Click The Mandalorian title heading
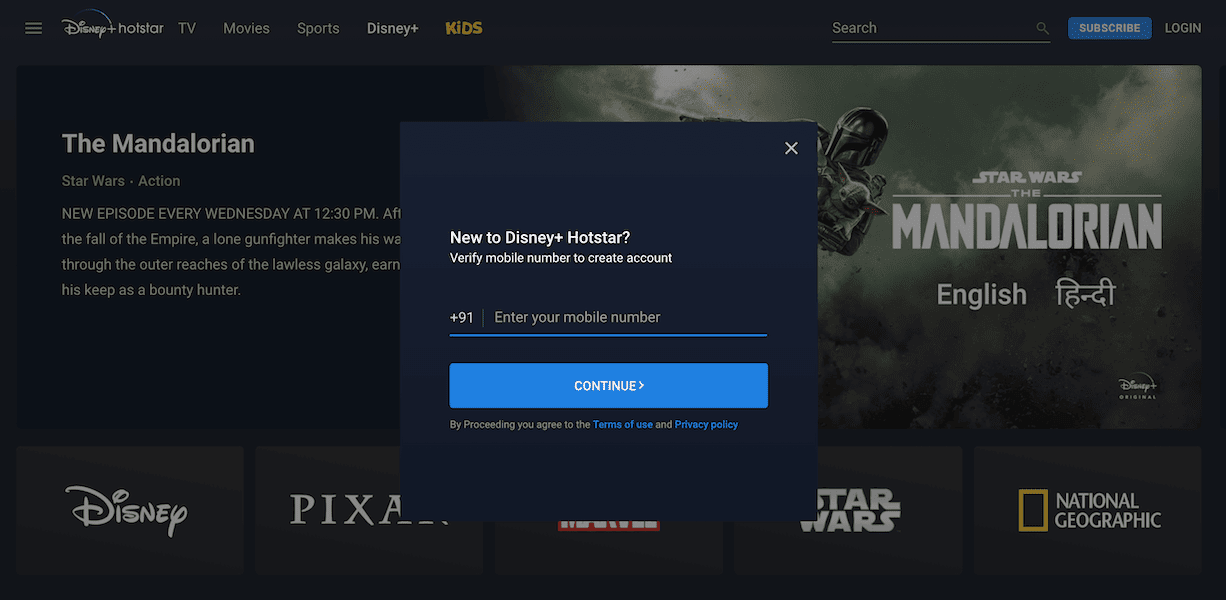This screenshot has height=600, width=1226. [x=158, y=144]
